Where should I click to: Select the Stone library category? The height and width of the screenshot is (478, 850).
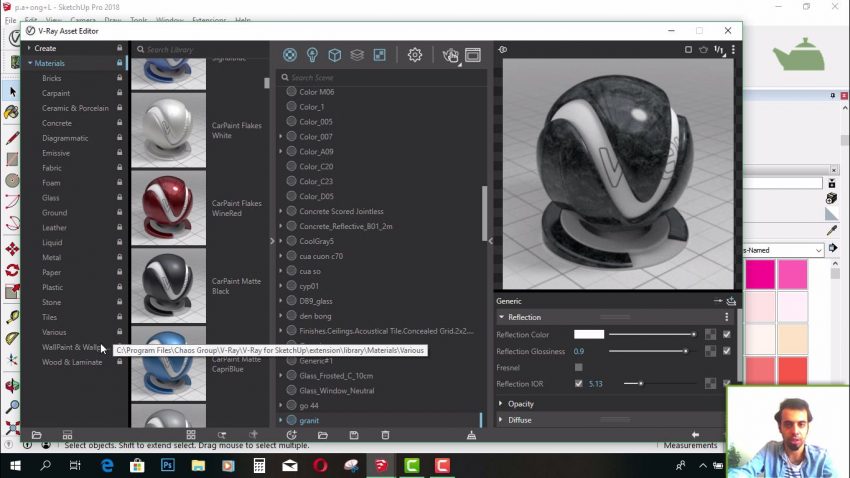point(51,302)
